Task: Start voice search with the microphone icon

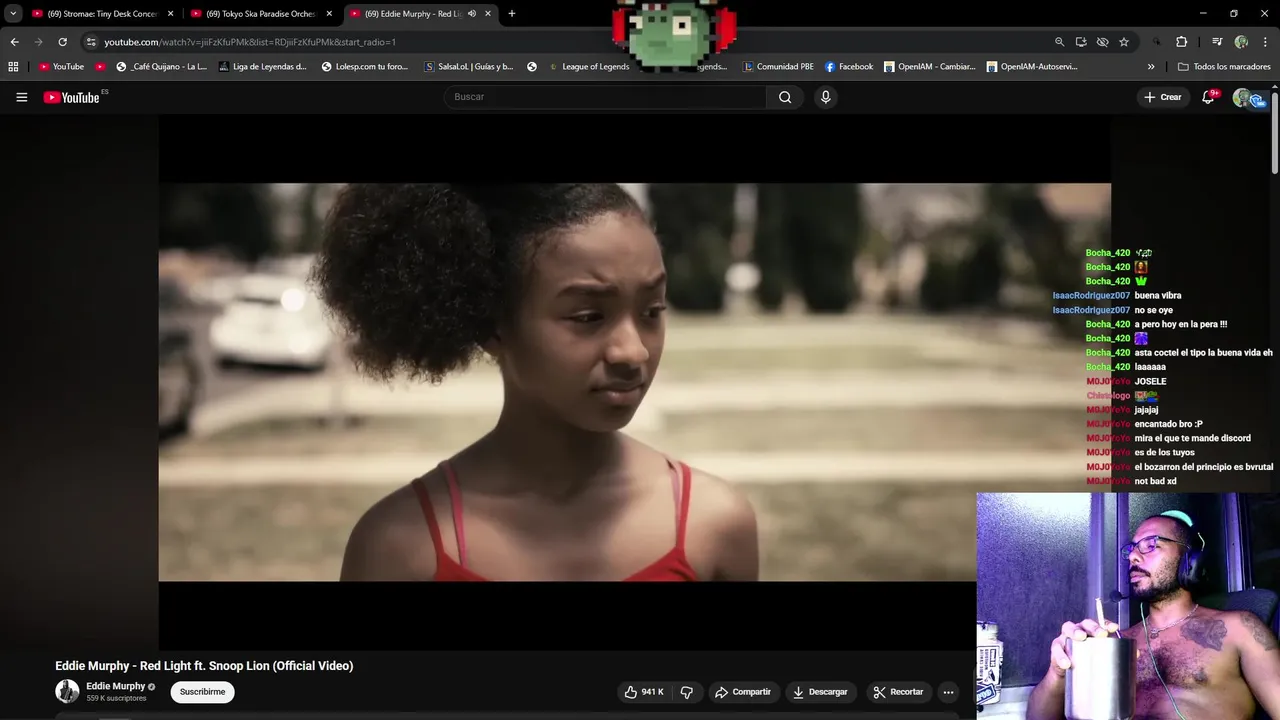Action: point(825,97)
